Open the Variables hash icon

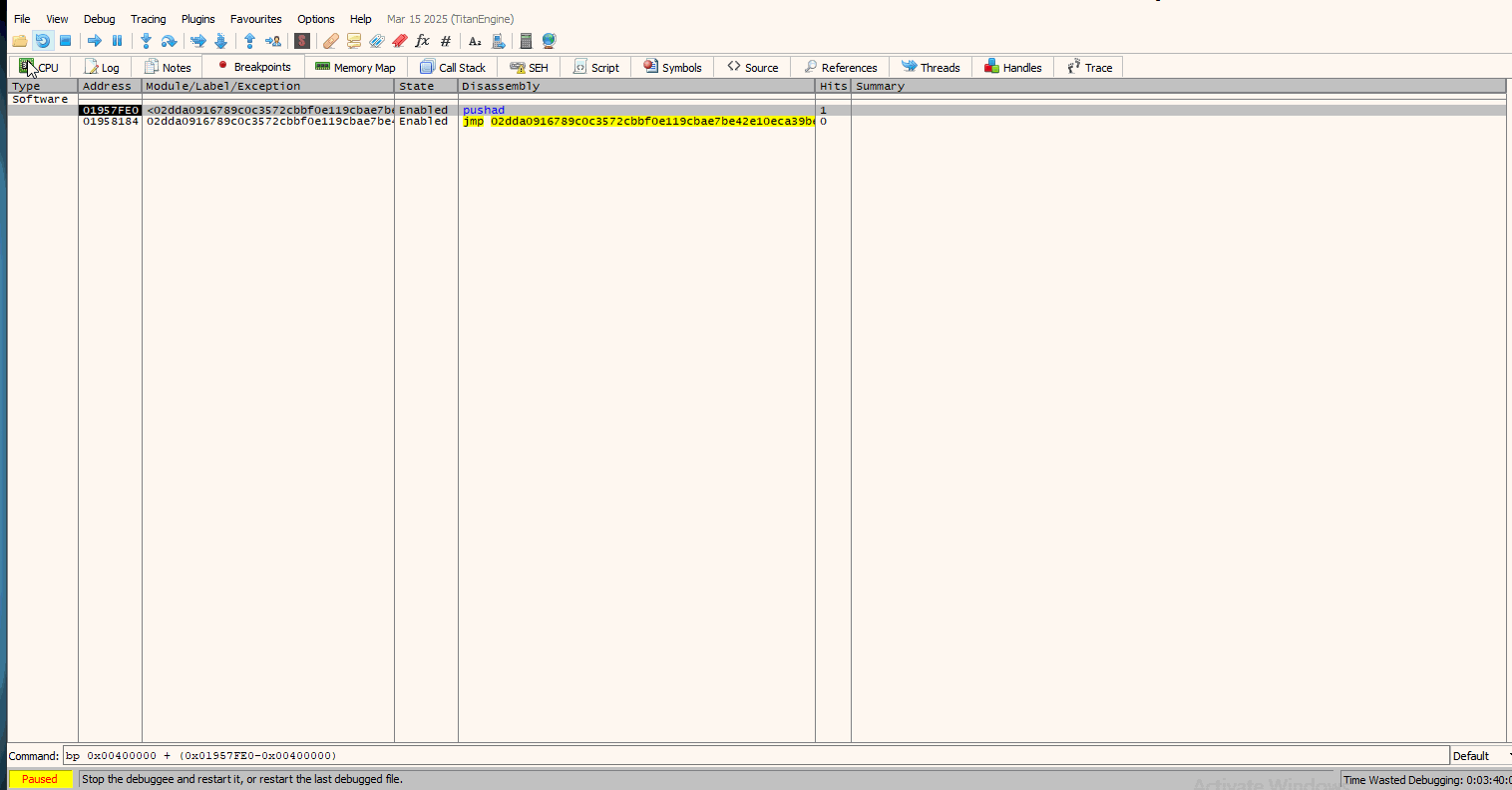[x=445, y=41]
